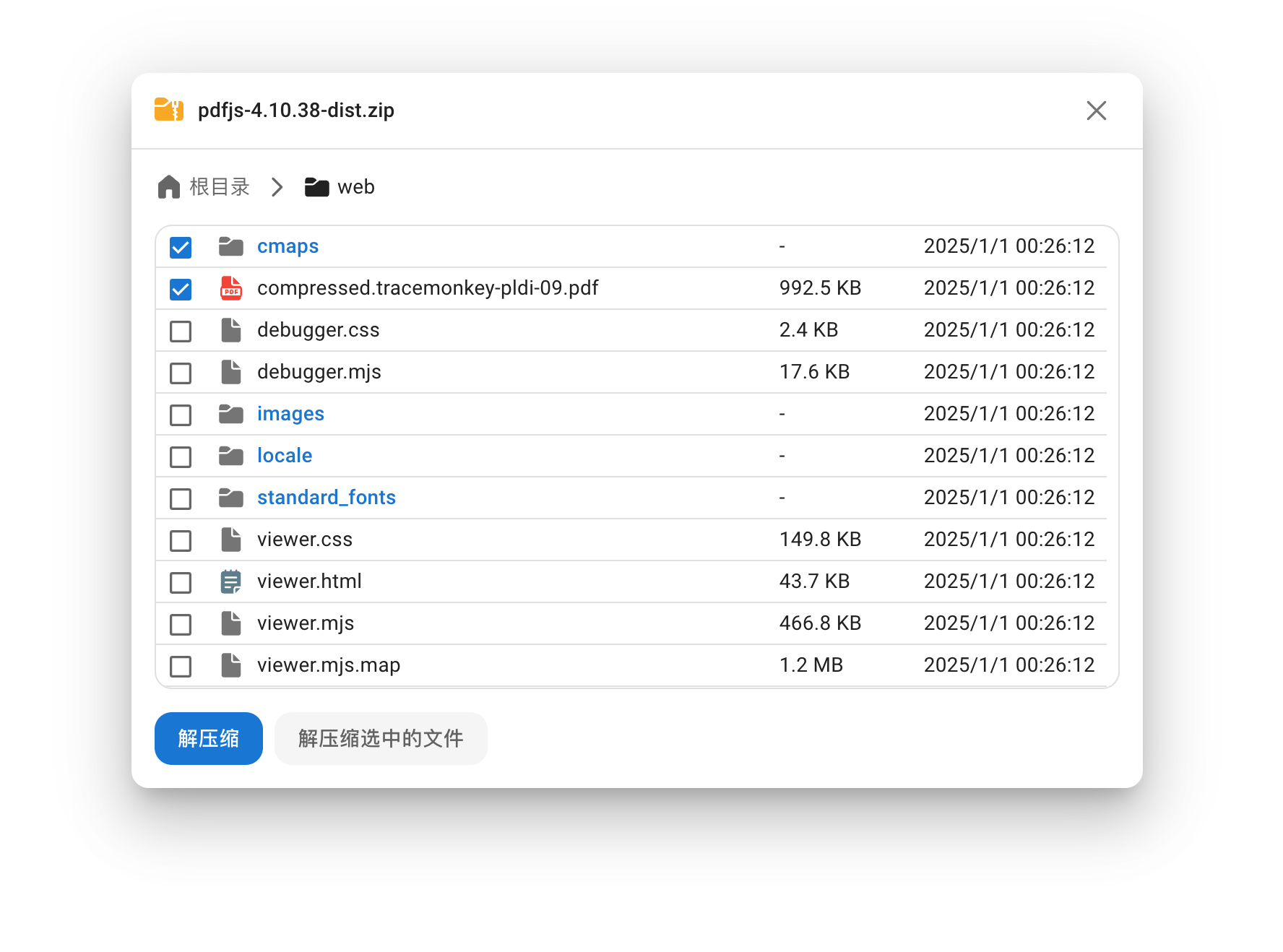1283x952 pixels.
Task: Open the standard_fonts folder
Action: click(326, 497)
